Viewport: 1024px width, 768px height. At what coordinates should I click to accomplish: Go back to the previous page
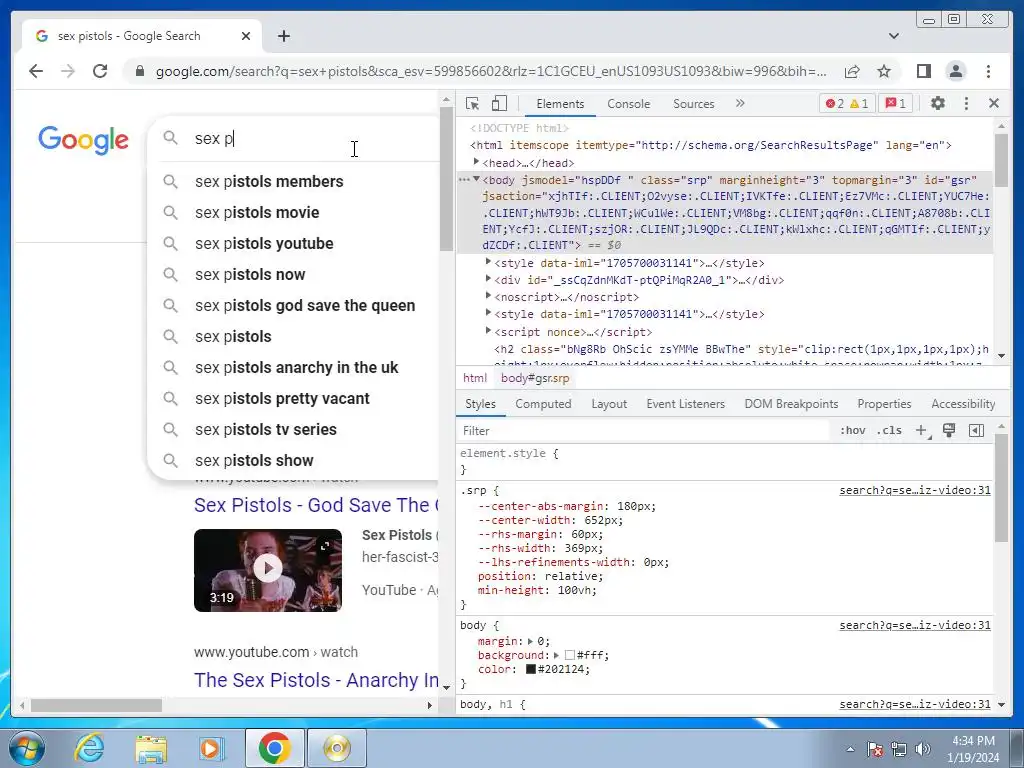tap(36, 71)
